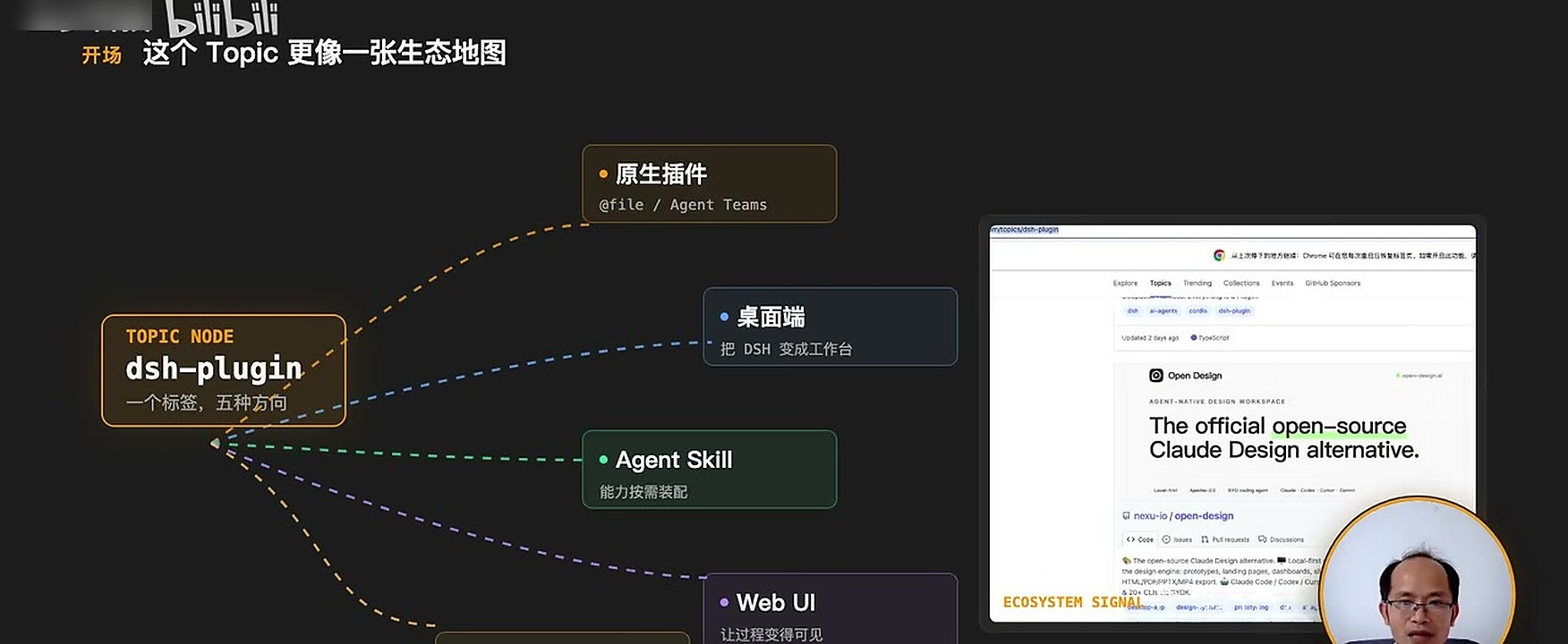Click the Apache-2.0 badge

pos(1202,490)
